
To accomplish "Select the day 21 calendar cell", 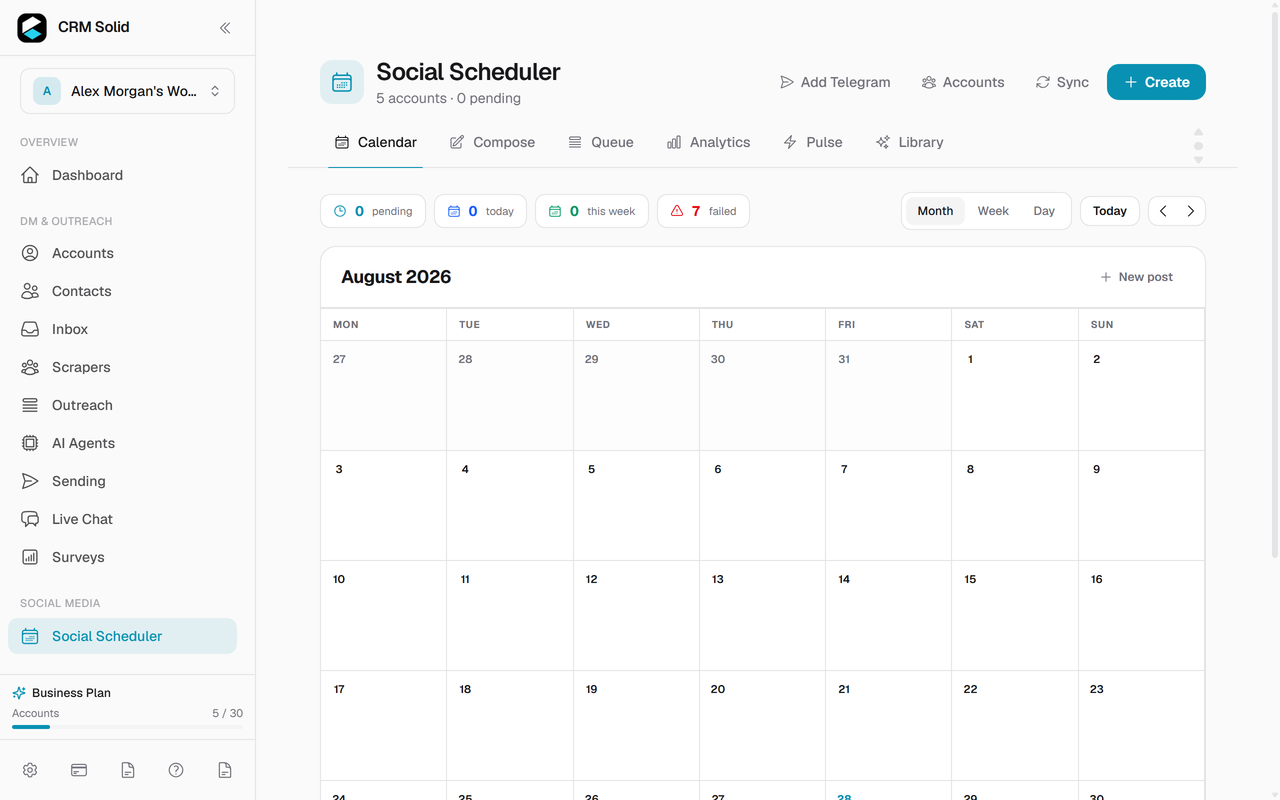I will [889, 726].
